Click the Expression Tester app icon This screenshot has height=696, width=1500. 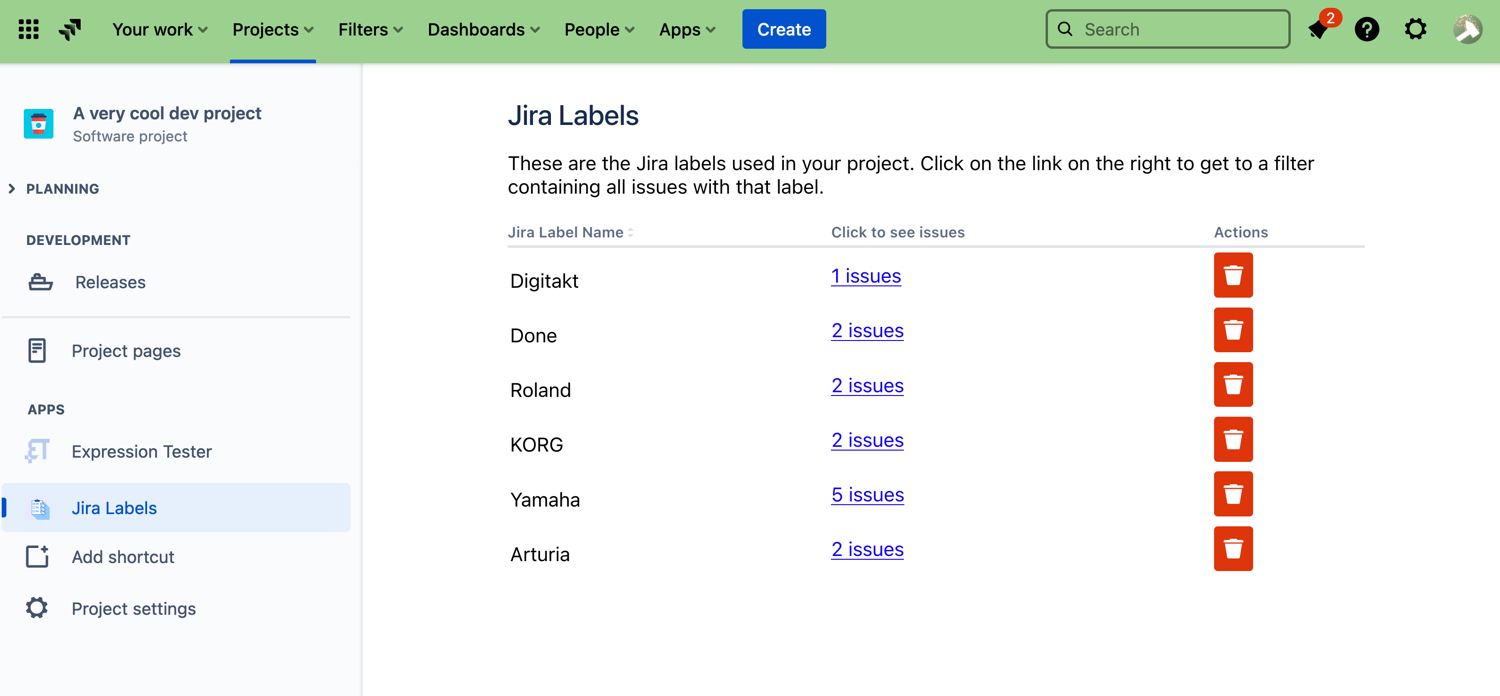[37, 451]
